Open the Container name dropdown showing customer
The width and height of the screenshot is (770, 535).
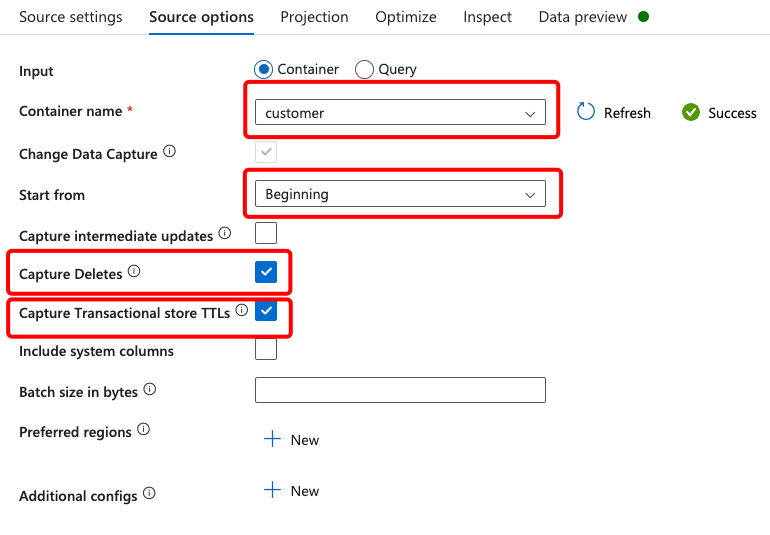point(400,113)
